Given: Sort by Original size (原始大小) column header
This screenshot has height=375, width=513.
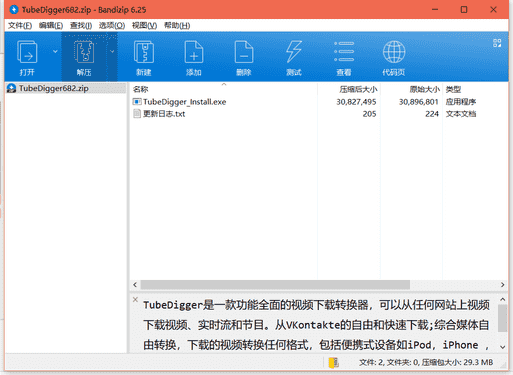Looking at the screenshot, I should click(411, 89).
